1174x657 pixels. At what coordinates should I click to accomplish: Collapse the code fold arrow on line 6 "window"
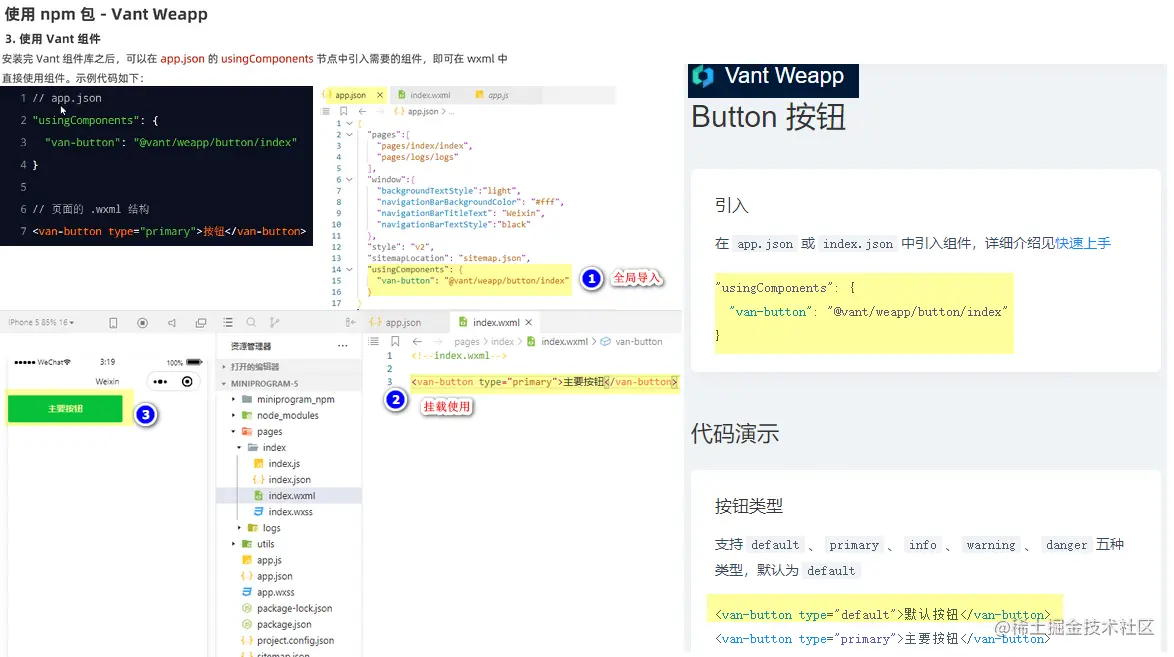(x=349, y=180)
